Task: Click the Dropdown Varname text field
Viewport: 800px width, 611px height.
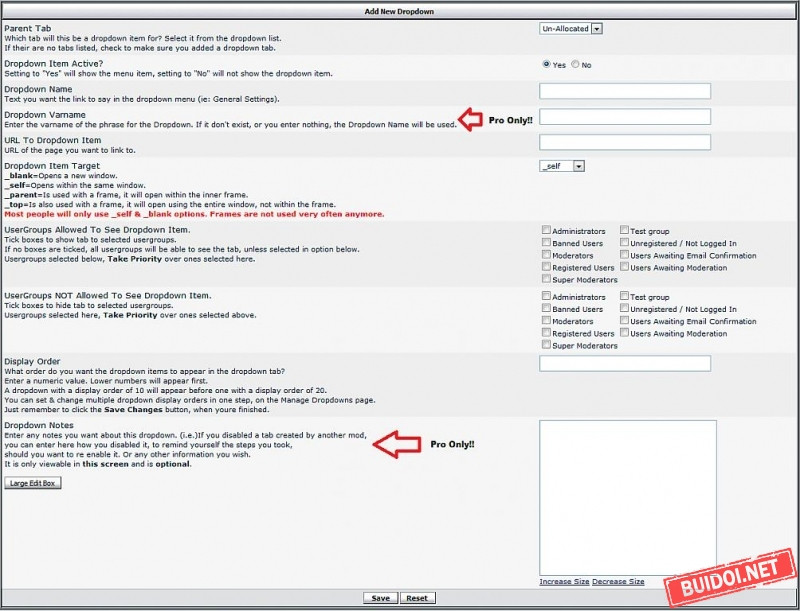Action: 624,117
